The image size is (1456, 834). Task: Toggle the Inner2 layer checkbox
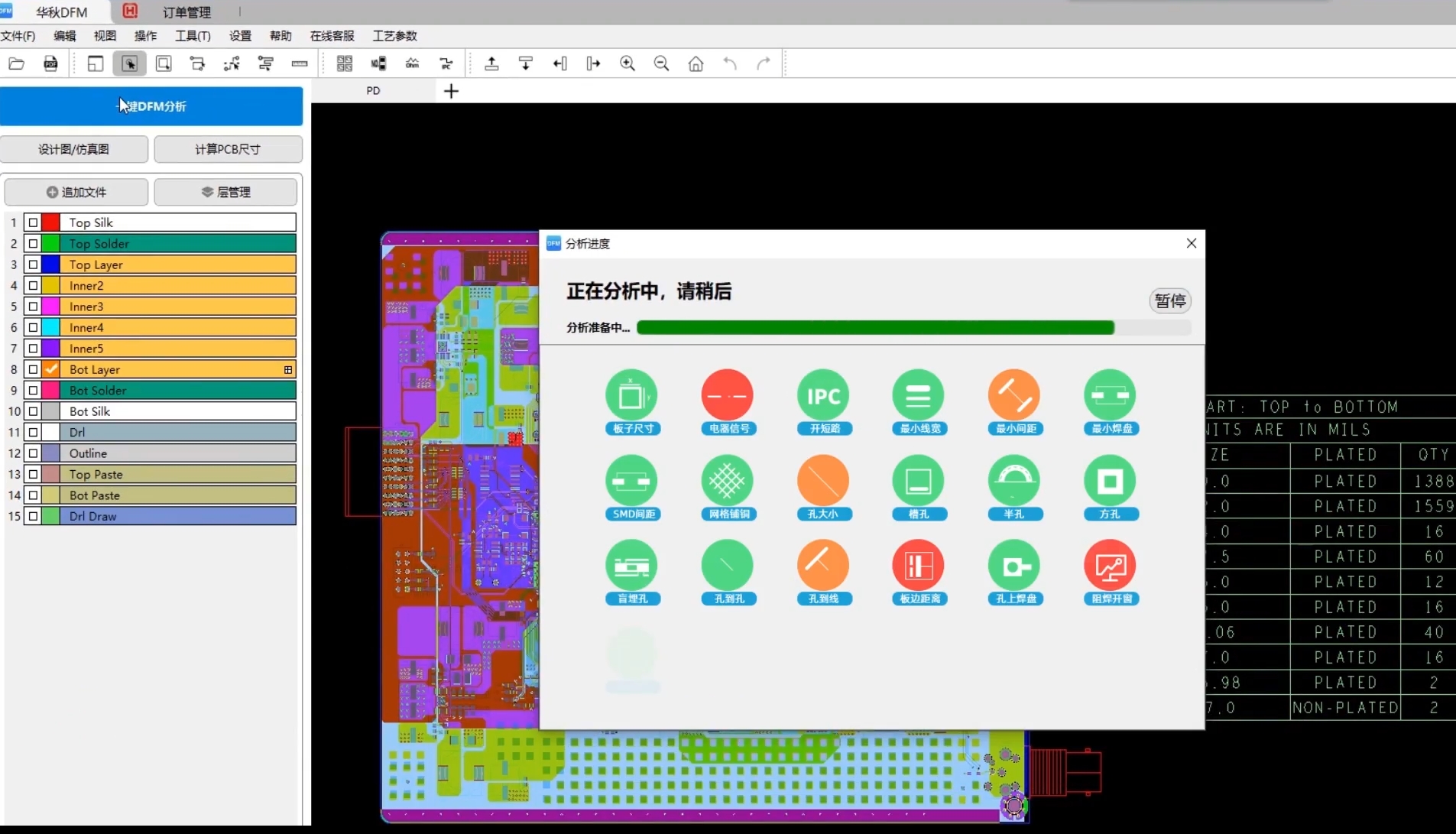[x=33, y=285]
